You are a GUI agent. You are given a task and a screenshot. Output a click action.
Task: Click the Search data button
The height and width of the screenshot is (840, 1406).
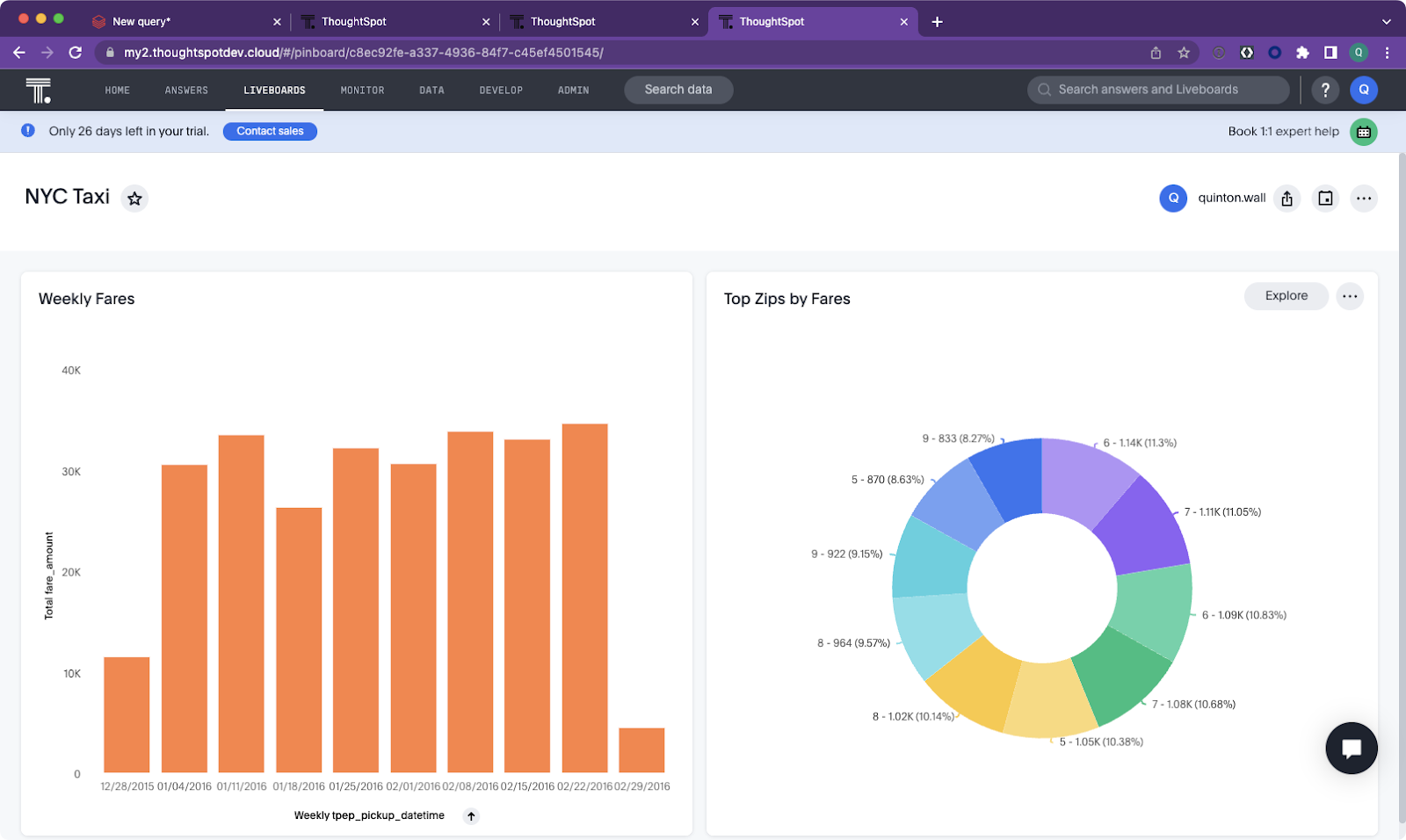(678, 90)
